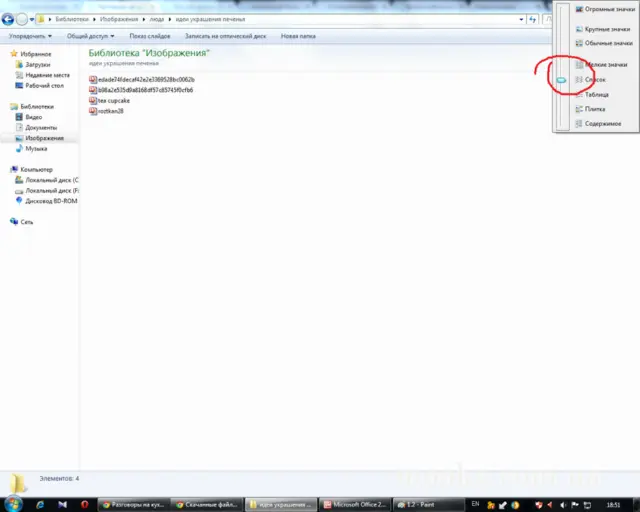Choose Огромные значки view
Screen dimensions: 640x512
[x=605, y=9]
